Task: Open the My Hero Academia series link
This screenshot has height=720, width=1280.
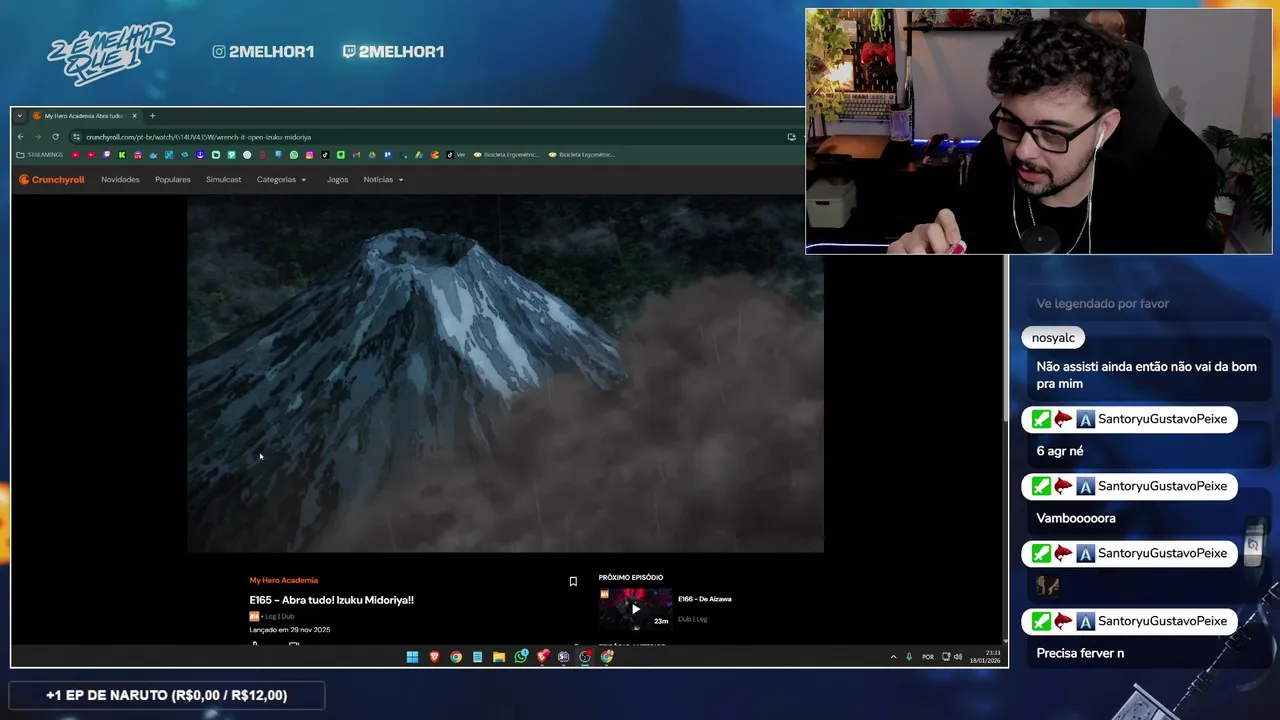Action: coord(283,580)
